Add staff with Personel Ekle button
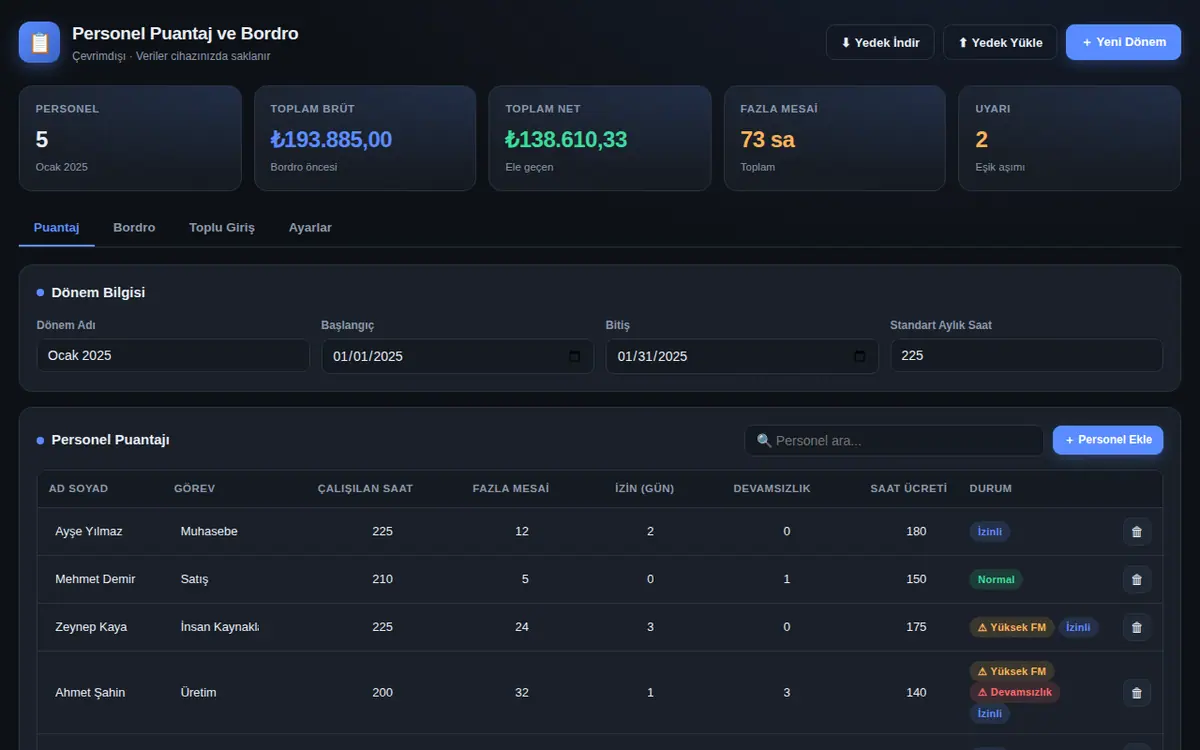 tap(1108, 440)
